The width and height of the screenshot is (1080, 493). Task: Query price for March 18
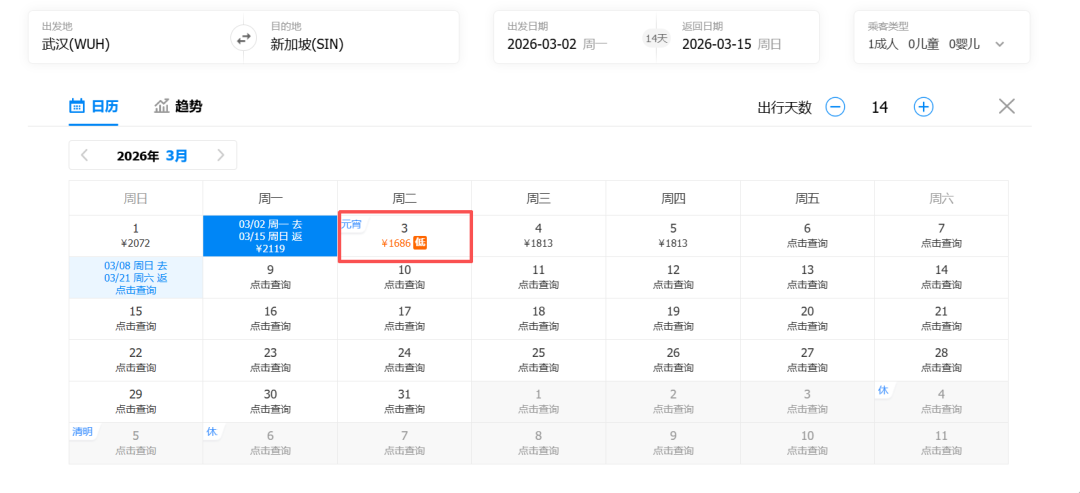click(539, 319)
